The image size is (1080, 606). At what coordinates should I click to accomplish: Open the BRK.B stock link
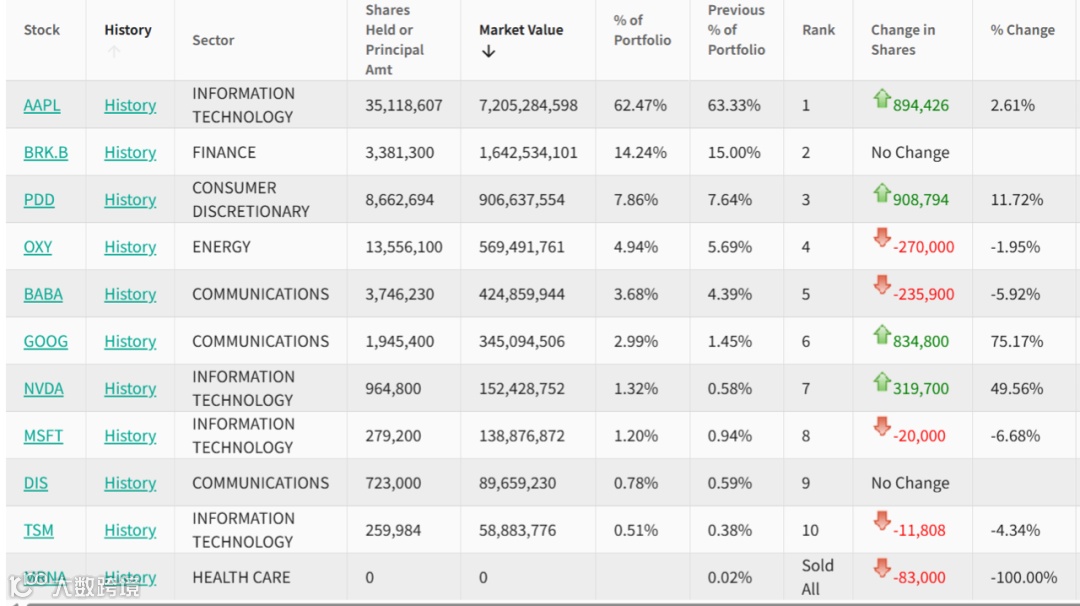pos(46,153)
